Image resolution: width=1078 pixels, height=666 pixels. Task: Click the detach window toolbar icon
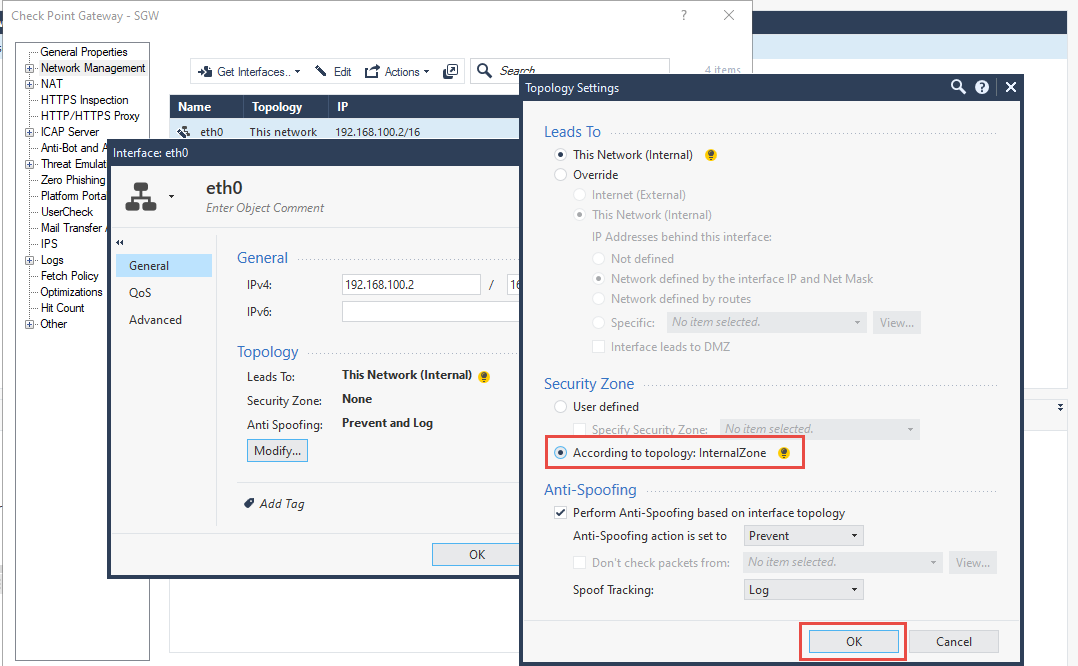[450, 71]
